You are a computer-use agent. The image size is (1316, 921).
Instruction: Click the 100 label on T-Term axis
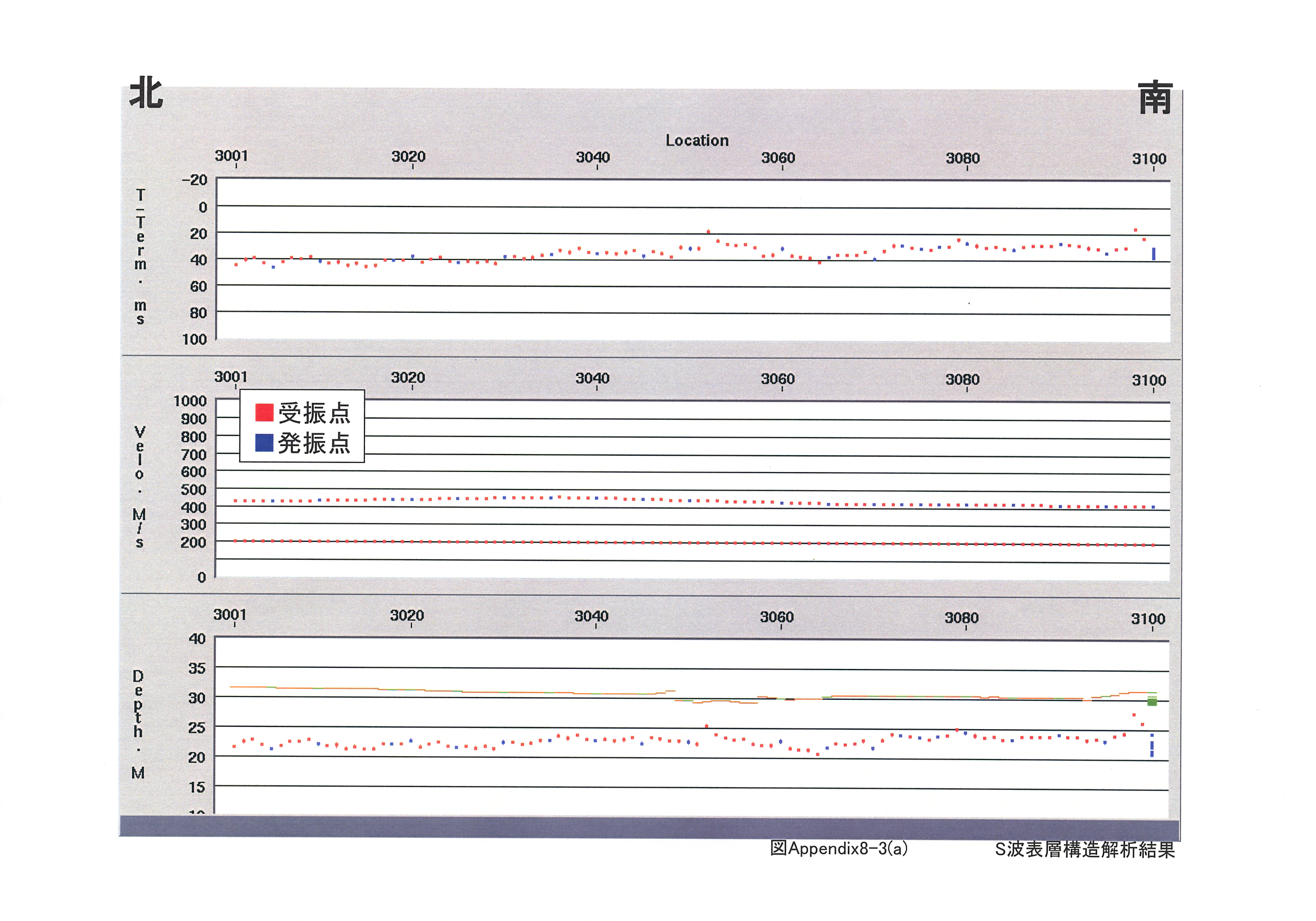(195, 339)
